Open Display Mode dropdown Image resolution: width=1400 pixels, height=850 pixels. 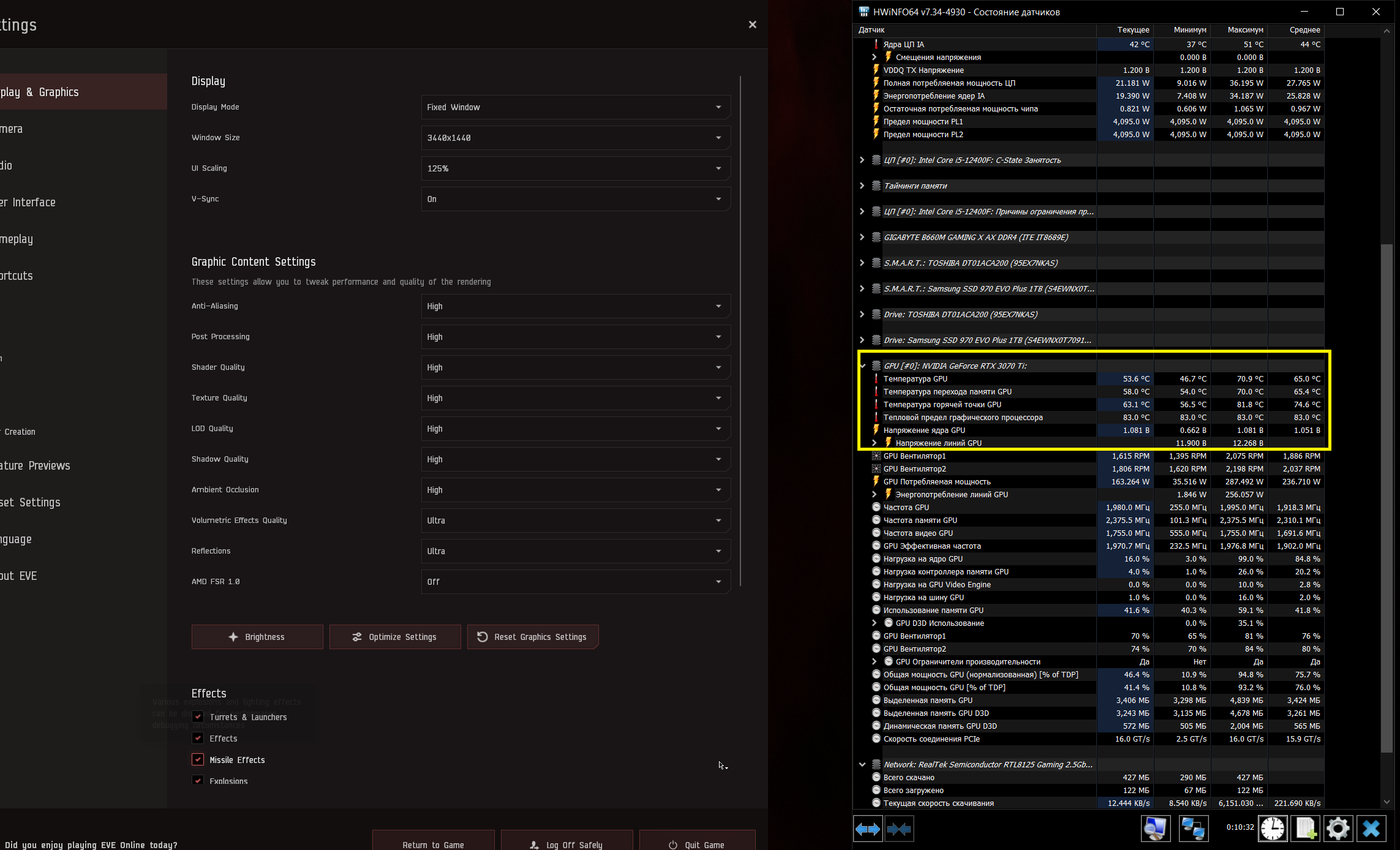tap(576, 107)
